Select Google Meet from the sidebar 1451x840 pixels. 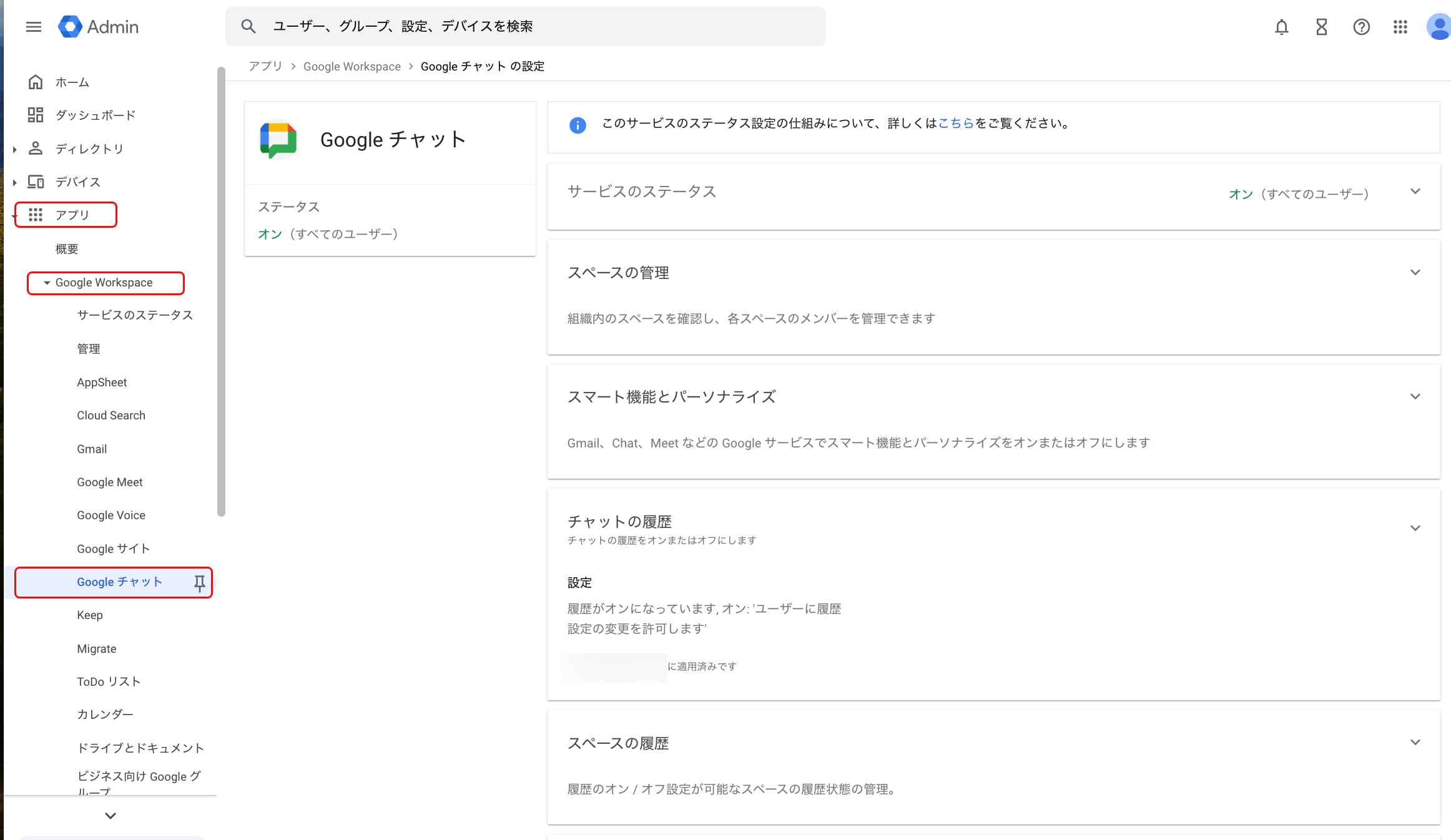coord(110,482)
